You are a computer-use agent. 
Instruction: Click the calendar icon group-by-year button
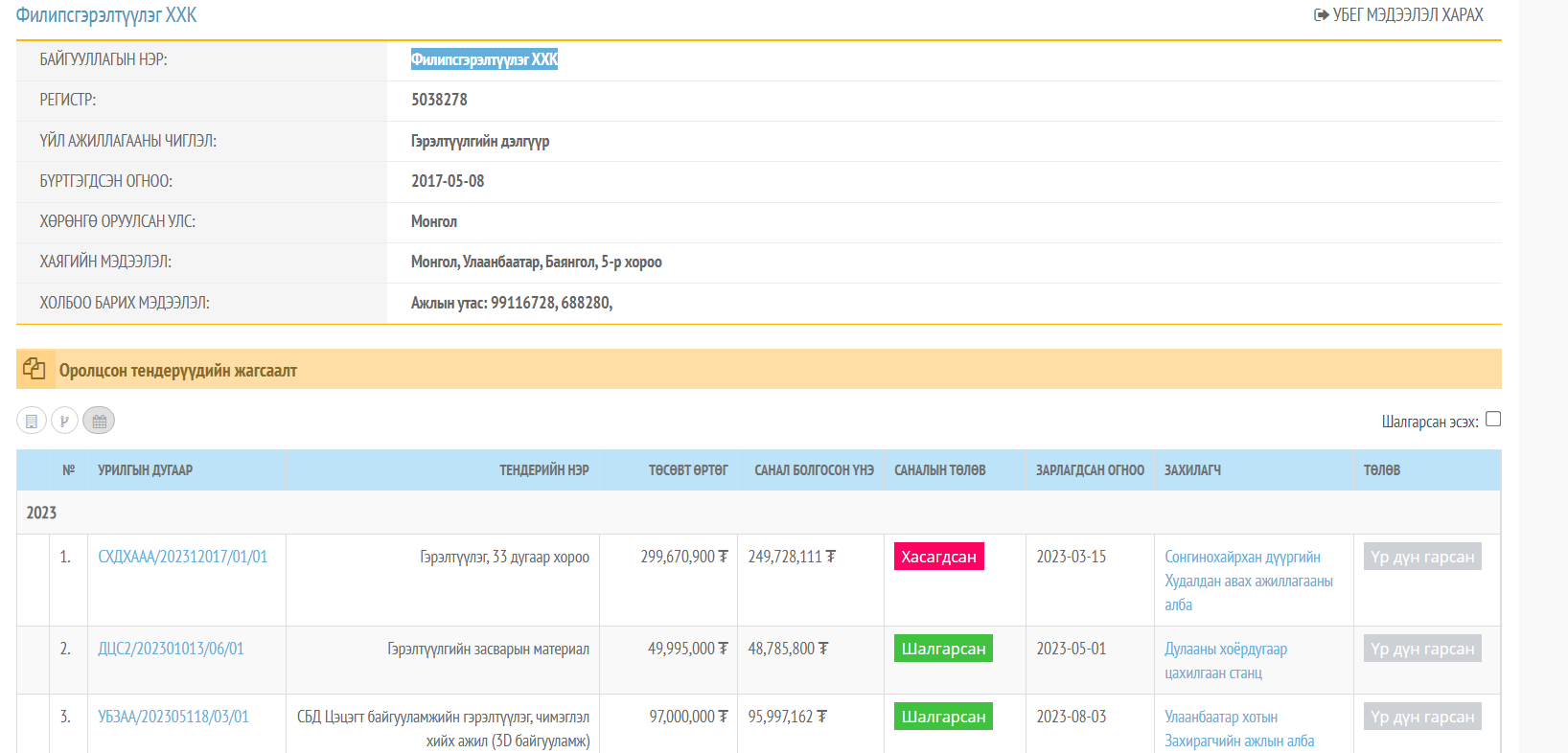(99, 421)
